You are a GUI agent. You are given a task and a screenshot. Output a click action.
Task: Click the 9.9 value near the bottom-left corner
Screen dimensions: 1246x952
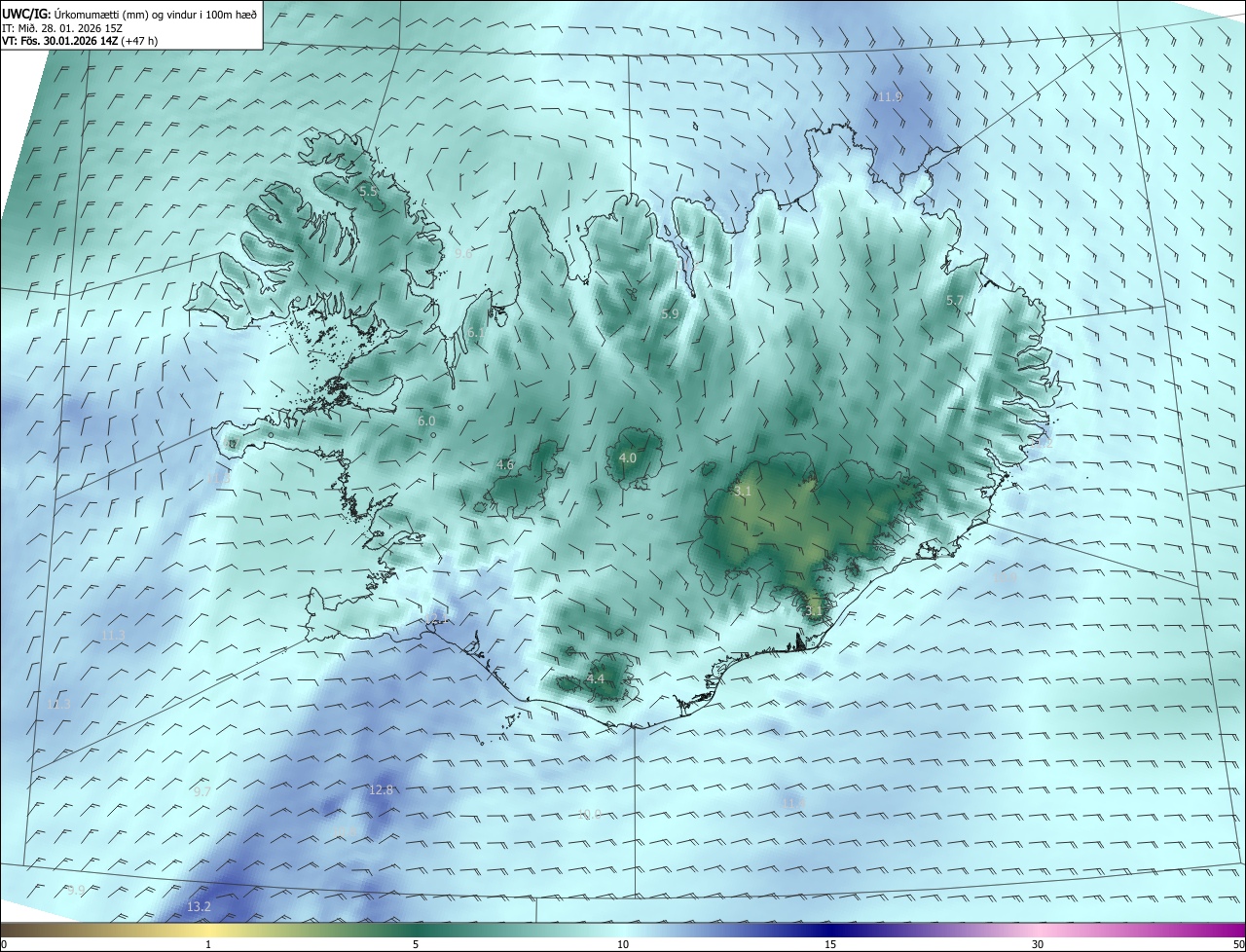(76, 890)
